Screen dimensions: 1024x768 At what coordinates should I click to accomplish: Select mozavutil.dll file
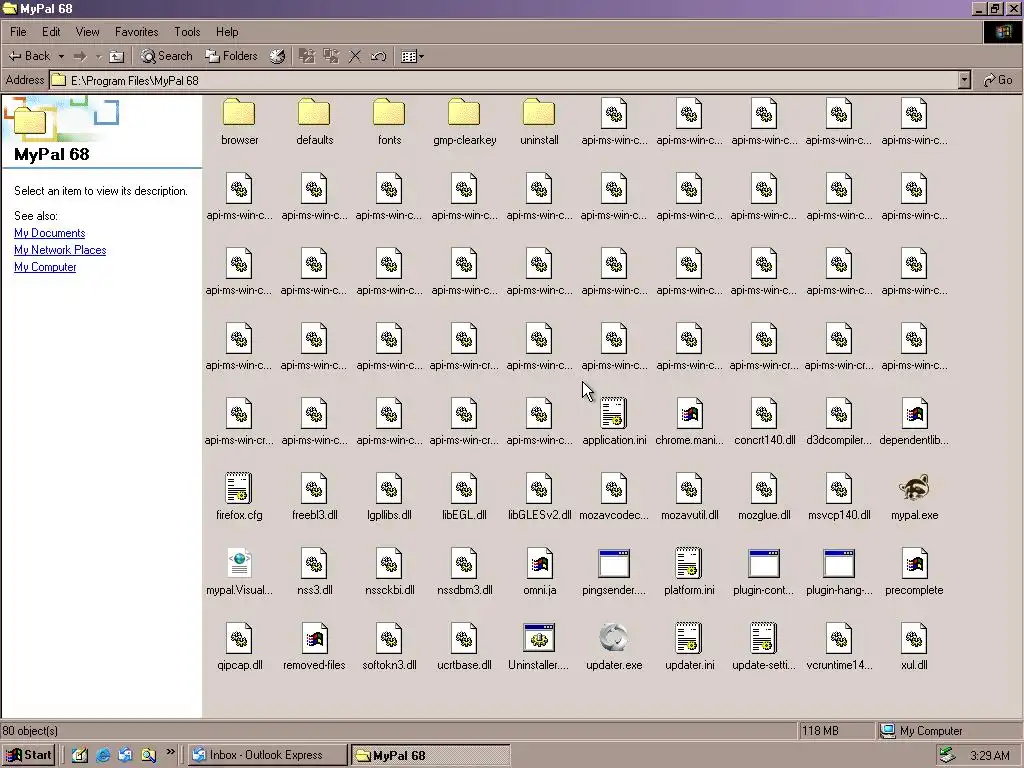tap(689, 496)
